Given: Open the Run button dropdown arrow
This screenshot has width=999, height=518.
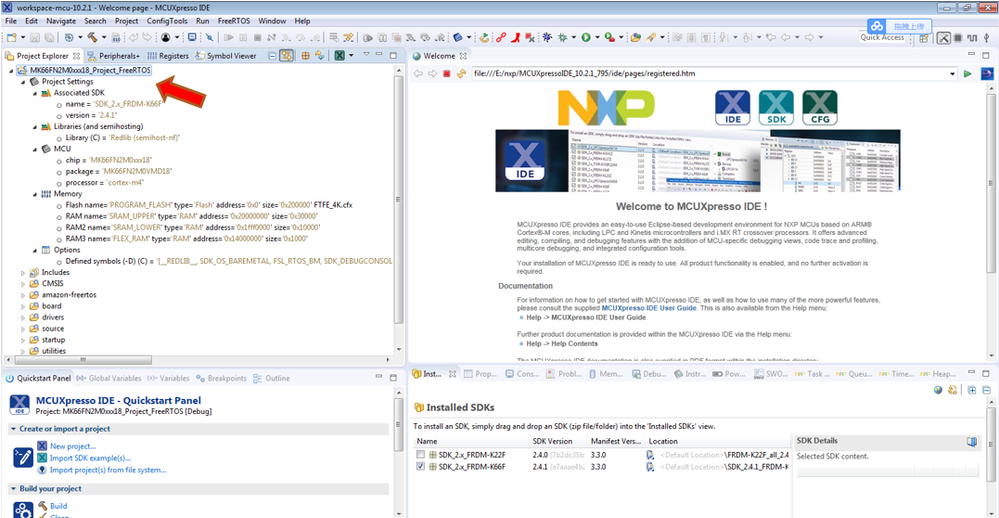Looking at the screenshot, I should point(597,38).
